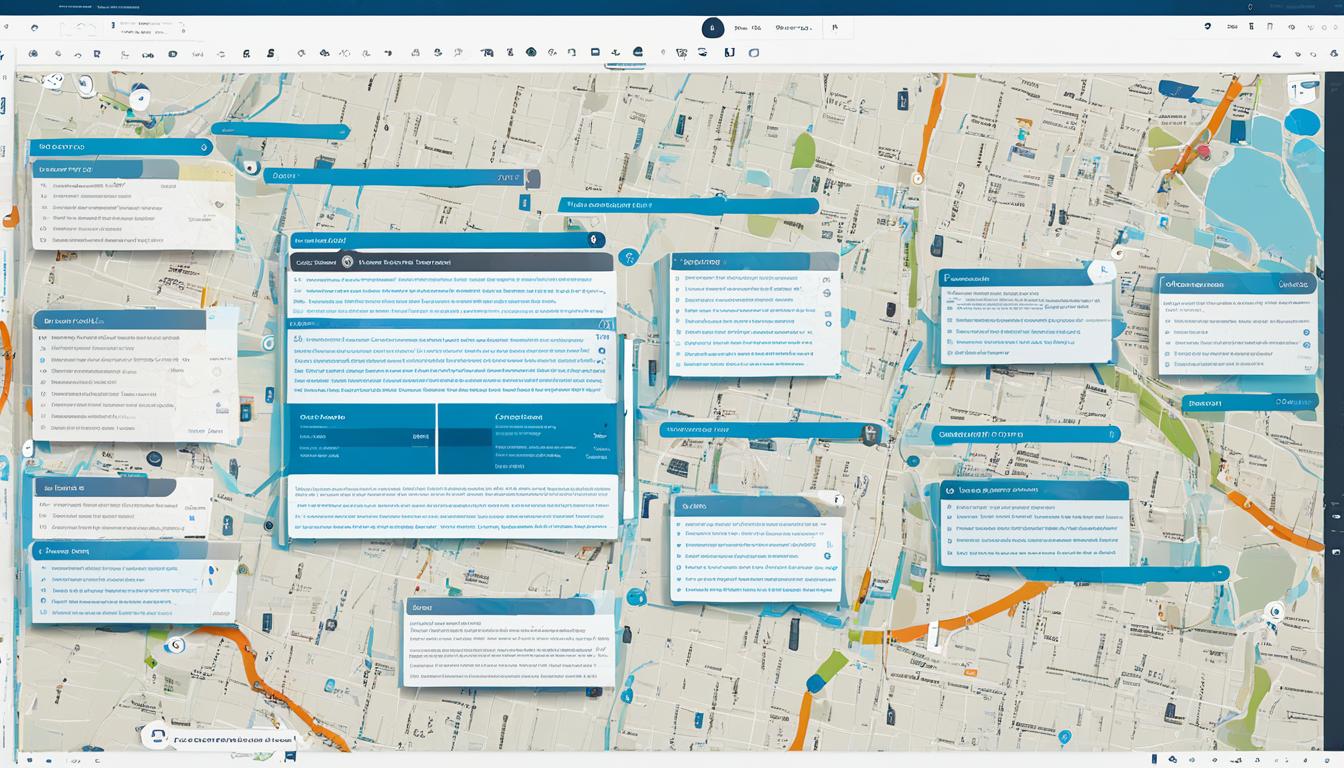Open the layers panel icon in the toolbar

(595, 52)
